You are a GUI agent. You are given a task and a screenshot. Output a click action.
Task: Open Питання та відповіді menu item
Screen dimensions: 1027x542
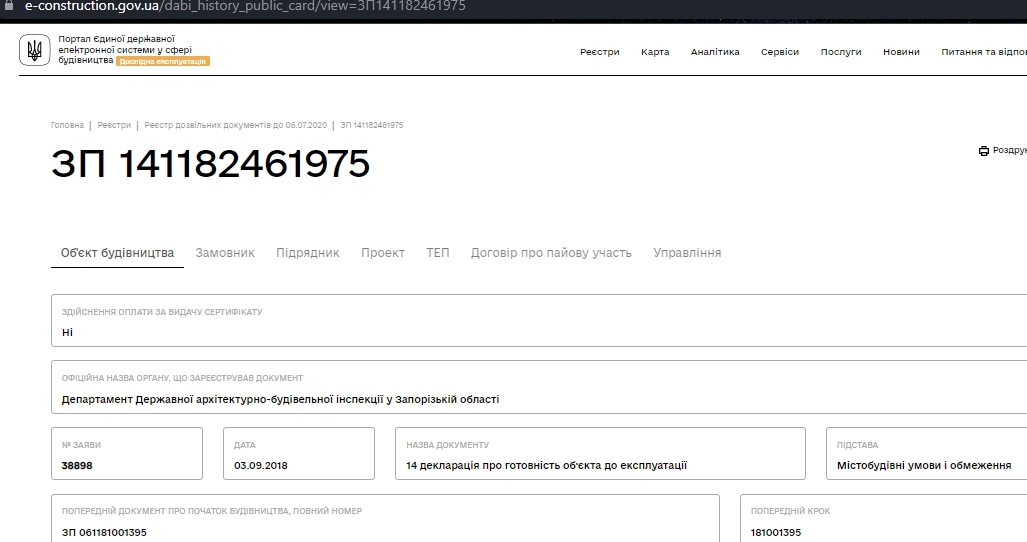click(x=984, y=52)
